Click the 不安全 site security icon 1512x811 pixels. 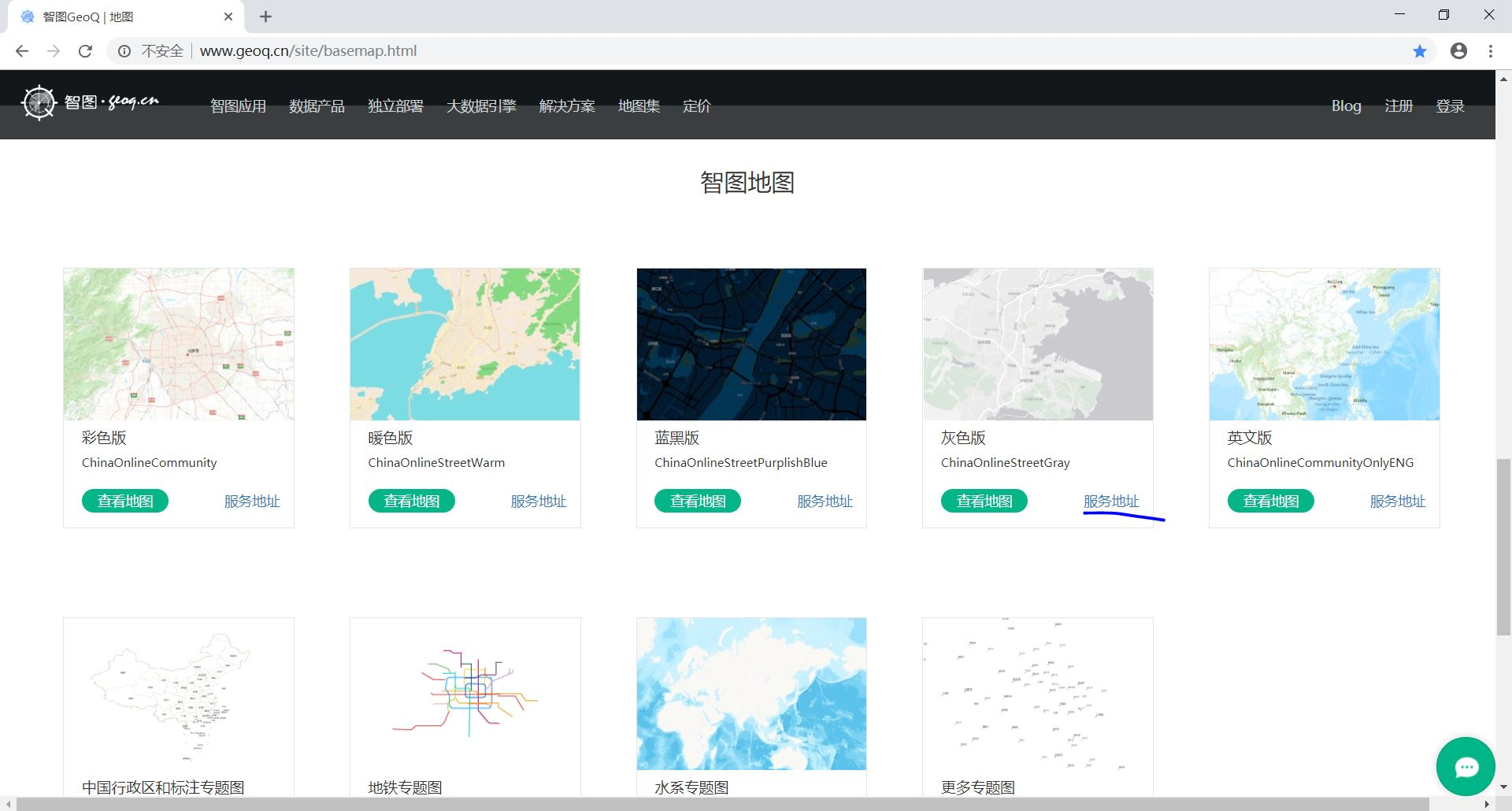124,50
